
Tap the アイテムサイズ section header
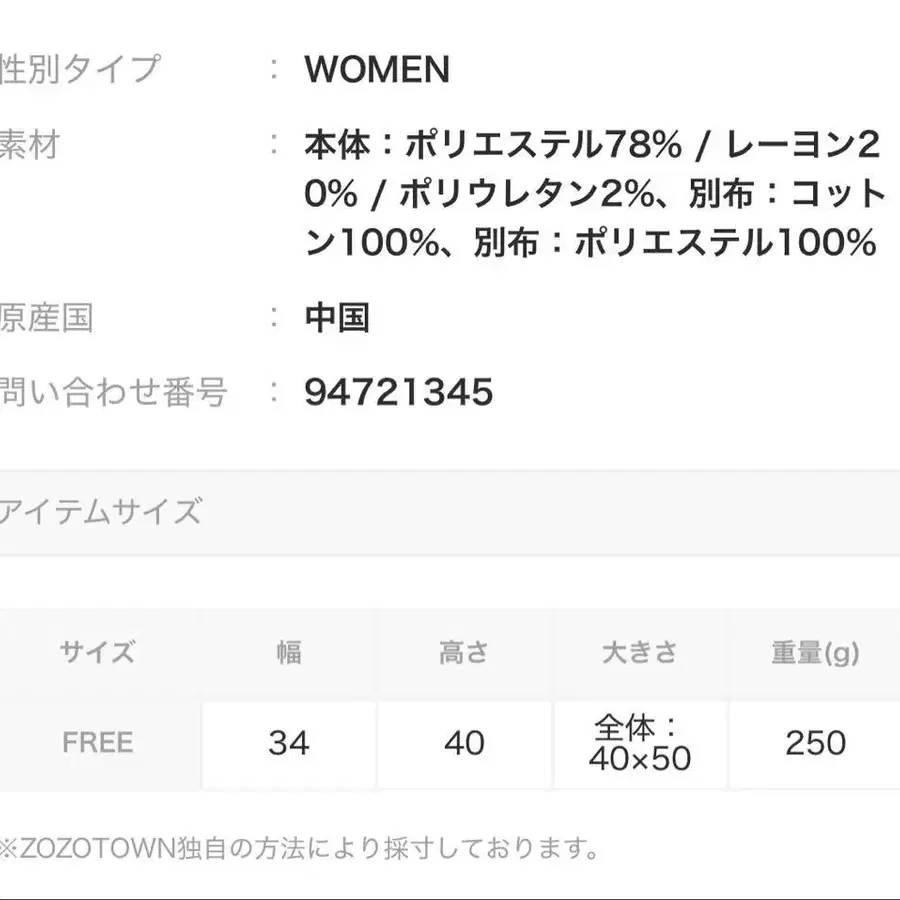(x=100, y=512)
